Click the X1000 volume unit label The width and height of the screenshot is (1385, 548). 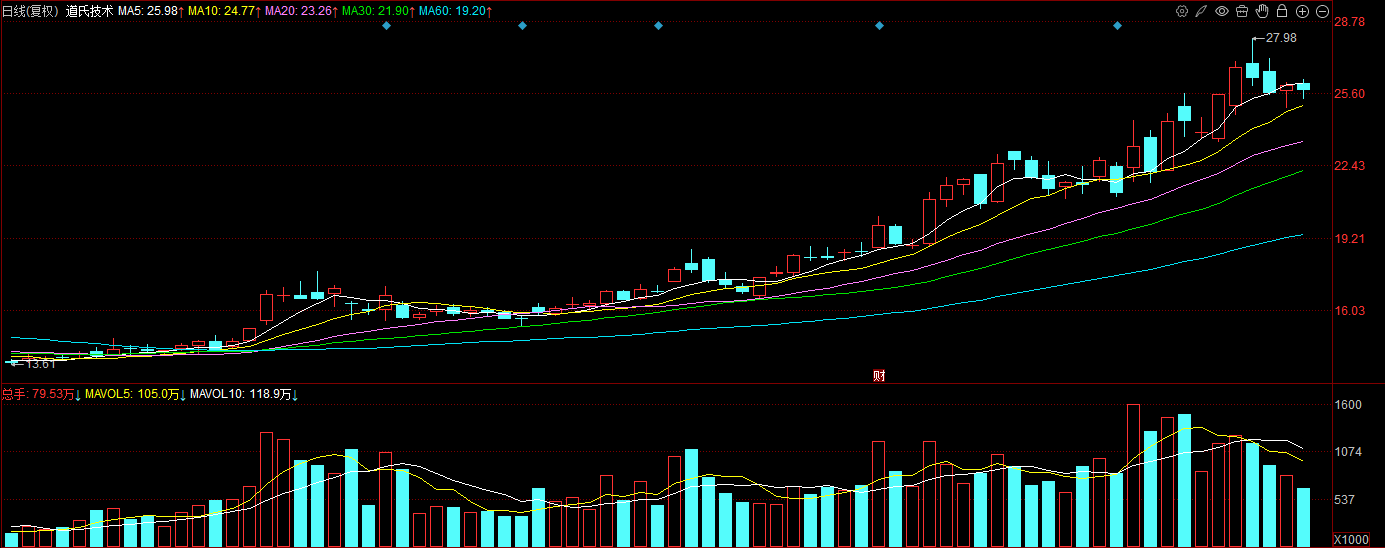coord(1351,540)
